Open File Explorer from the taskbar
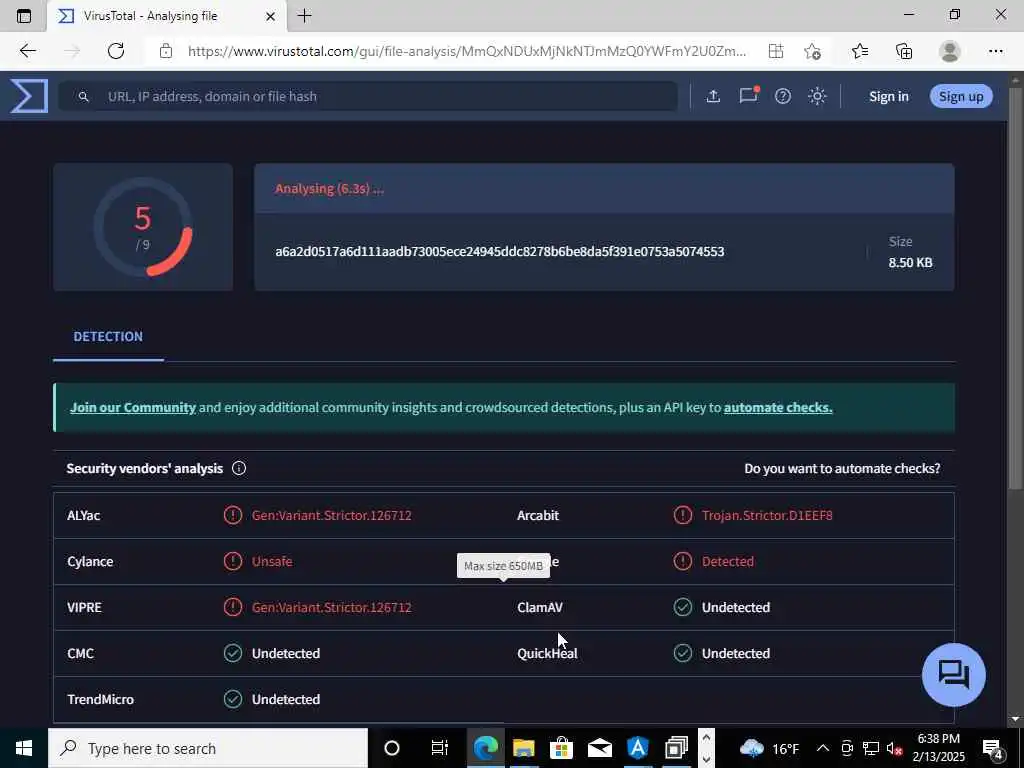This screenshot has height=768, width=1024. pos(523,748)
